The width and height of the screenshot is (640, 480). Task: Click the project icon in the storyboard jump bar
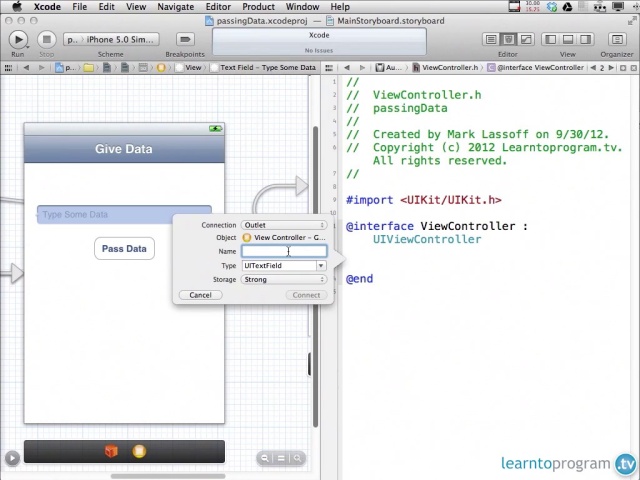coord(60,68)
